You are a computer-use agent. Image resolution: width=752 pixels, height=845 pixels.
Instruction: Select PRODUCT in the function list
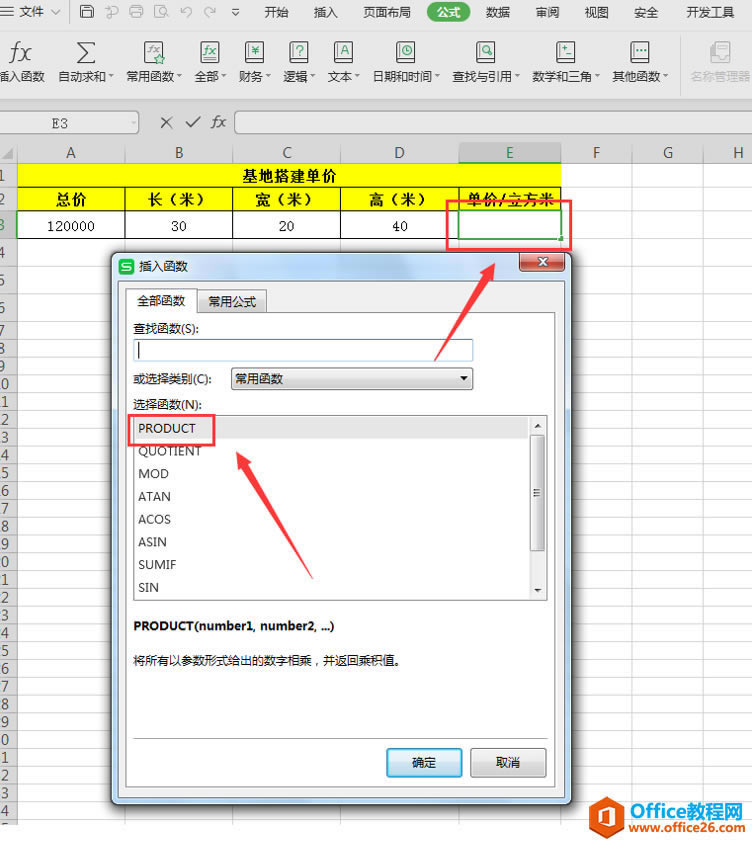coord(330,428)
